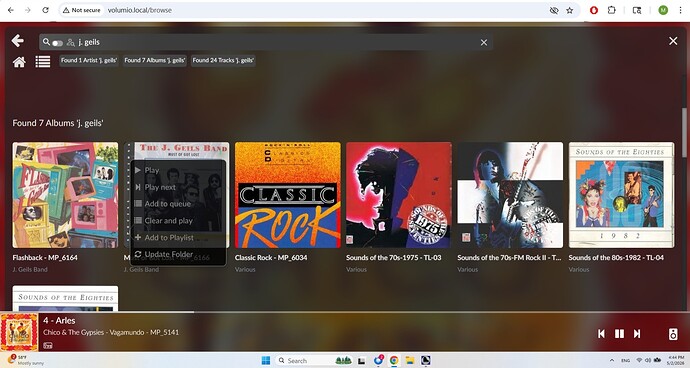Open the Windows Start menu

(266, 361)
